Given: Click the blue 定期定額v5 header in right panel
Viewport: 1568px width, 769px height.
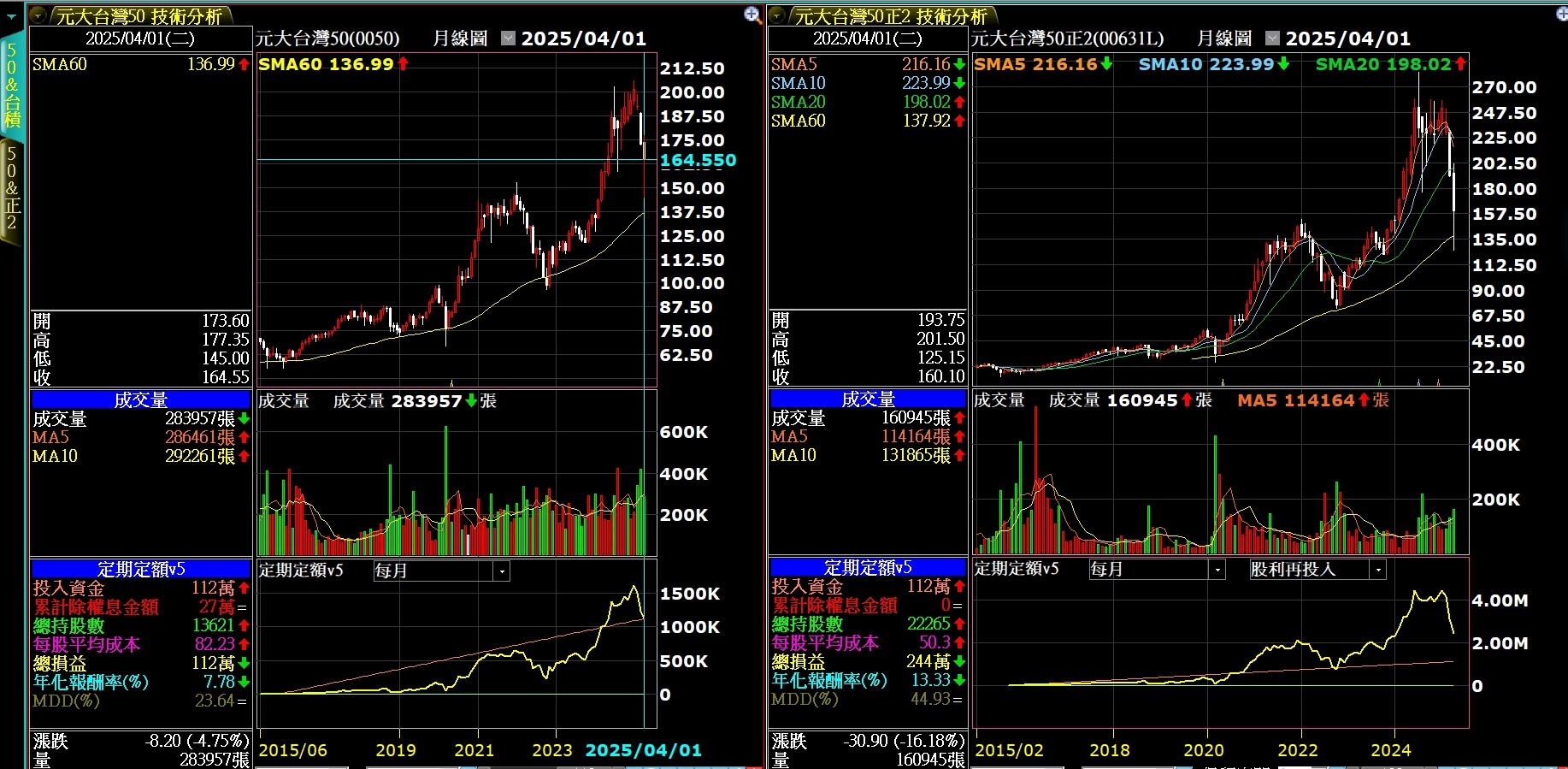Looking at the screenshot, I should pyautogui.click(x=868, y=567).
